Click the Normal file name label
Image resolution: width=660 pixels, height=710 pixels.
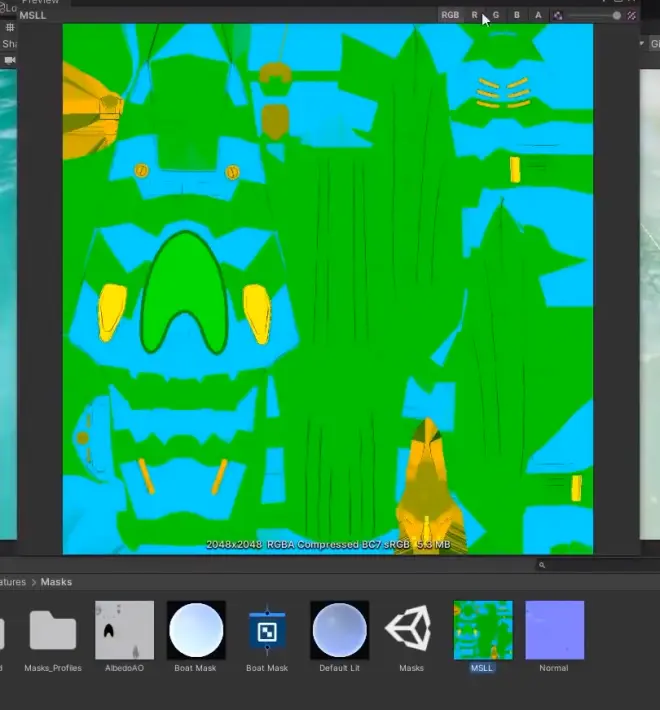click(554, 668)
